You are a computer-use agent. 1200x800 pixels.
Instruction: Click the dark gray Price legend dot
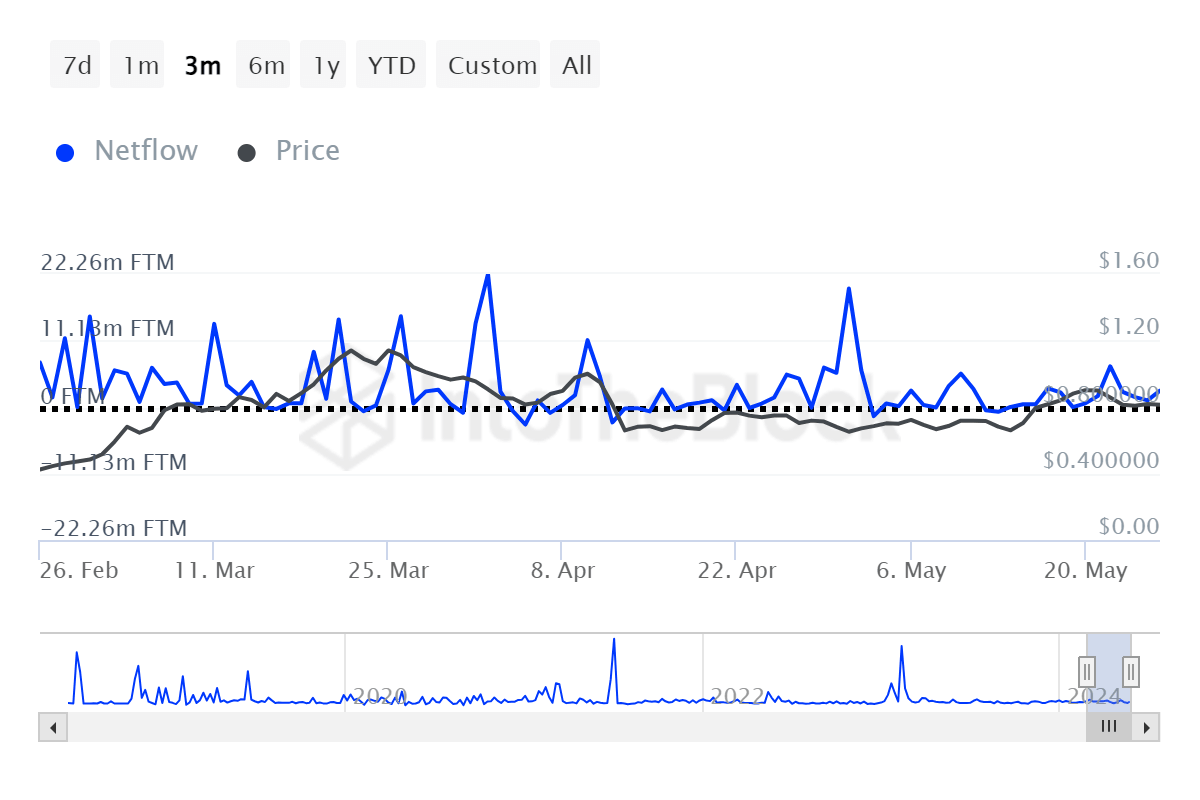[247, 153]
